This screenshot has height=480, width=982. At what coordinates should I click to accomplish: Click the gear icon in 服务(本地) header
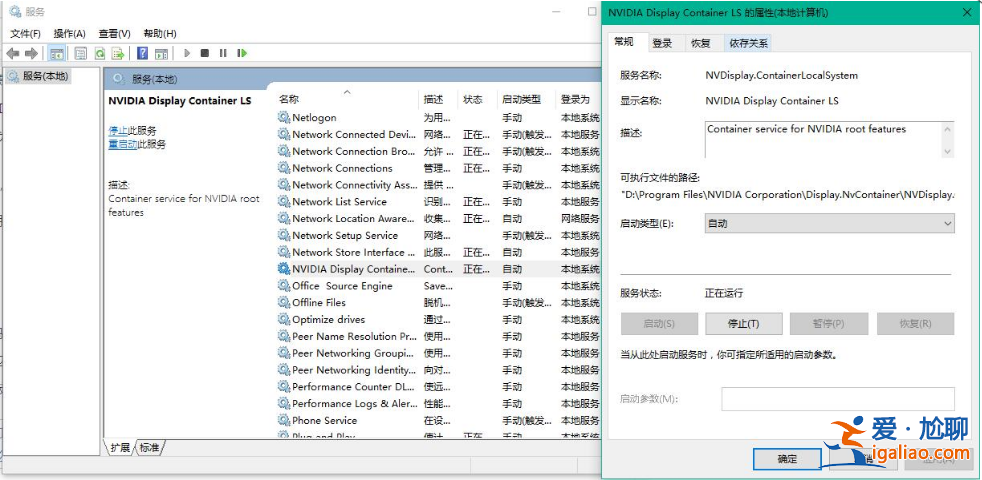(x=118, y=79)
